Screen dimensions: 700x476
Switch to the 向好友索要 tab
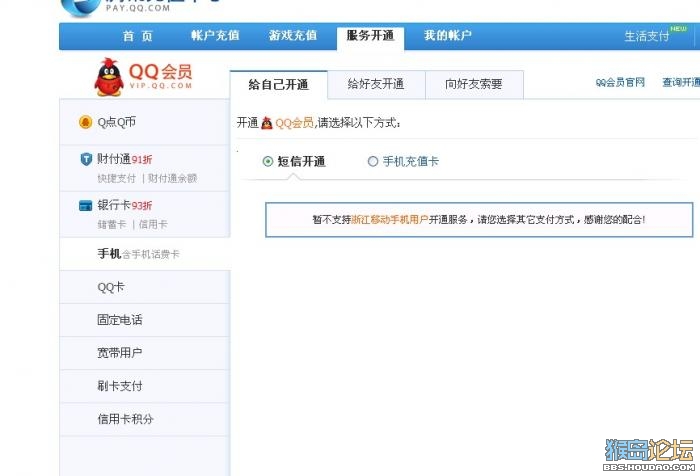(474, 84)
